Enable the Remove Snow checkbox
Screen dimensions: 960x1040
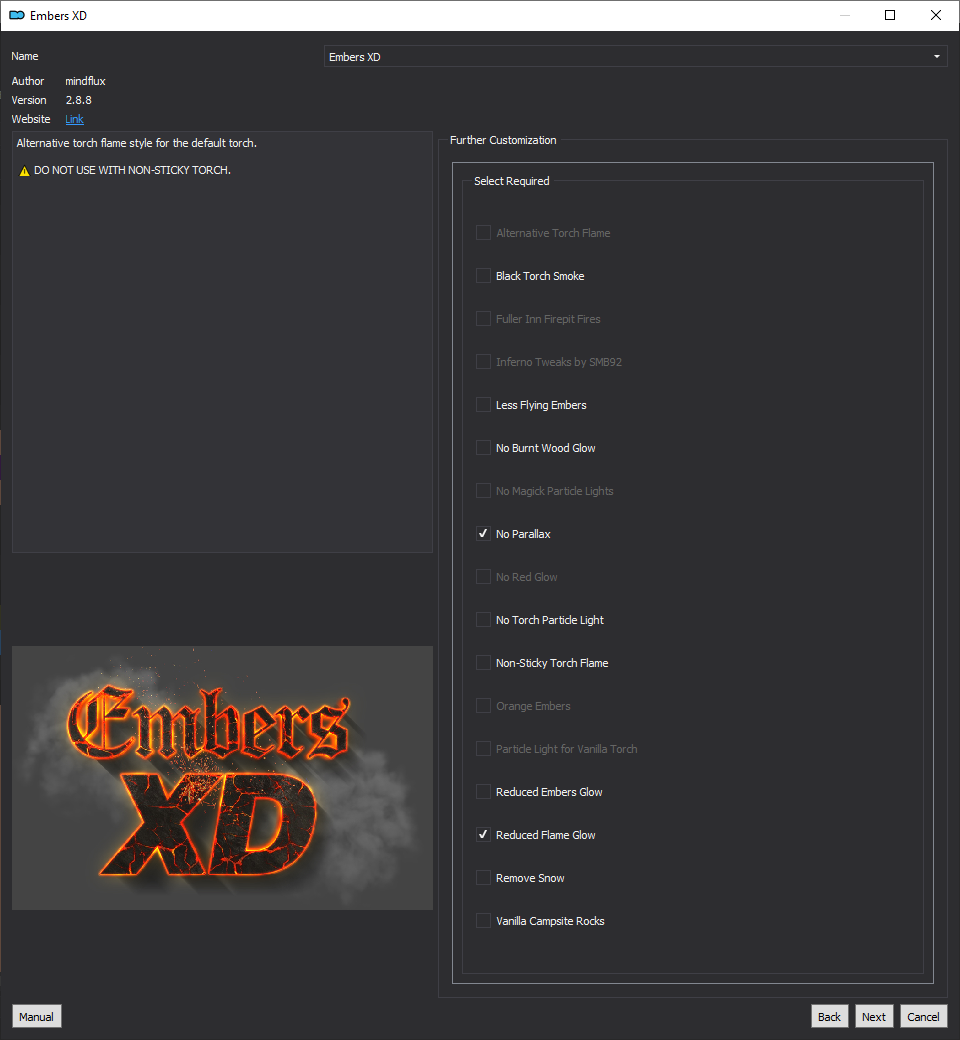pos(483,878)
